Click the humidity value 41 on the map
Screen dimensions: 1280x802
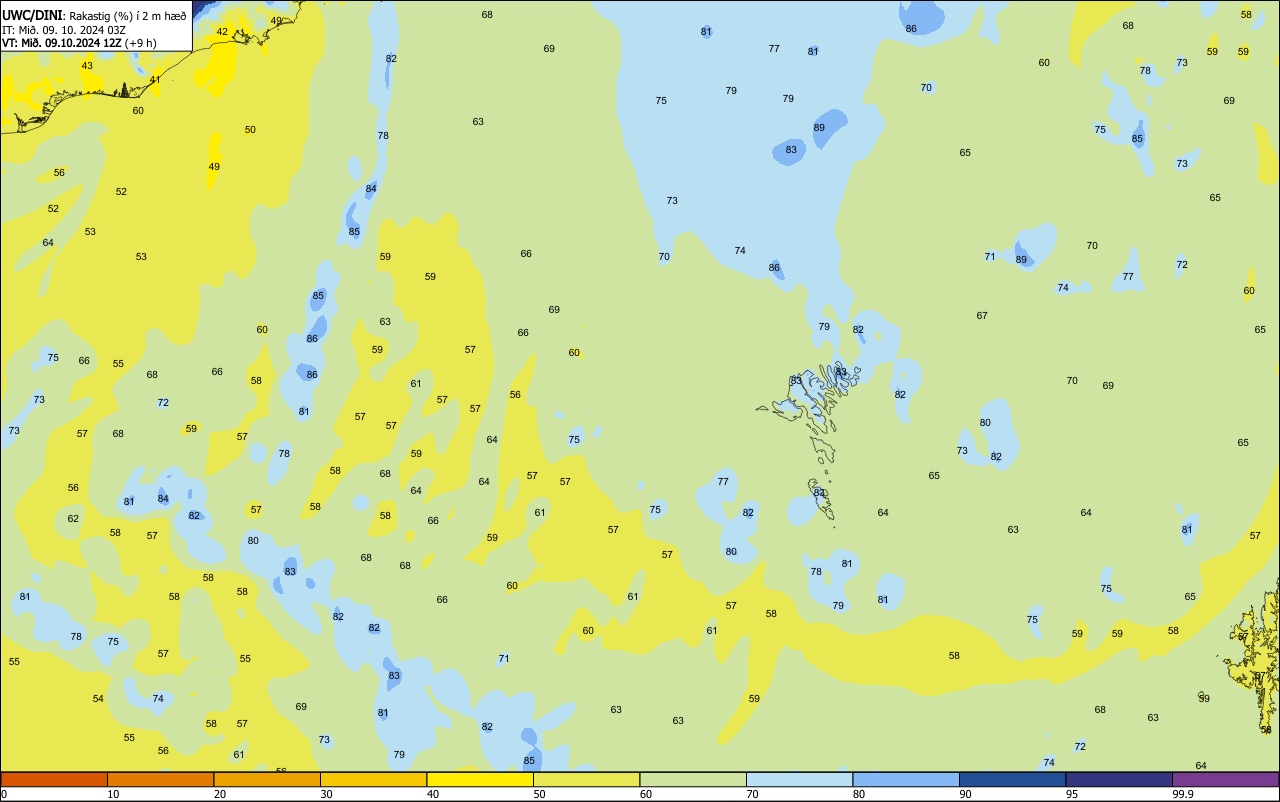(x=155, y=79)
